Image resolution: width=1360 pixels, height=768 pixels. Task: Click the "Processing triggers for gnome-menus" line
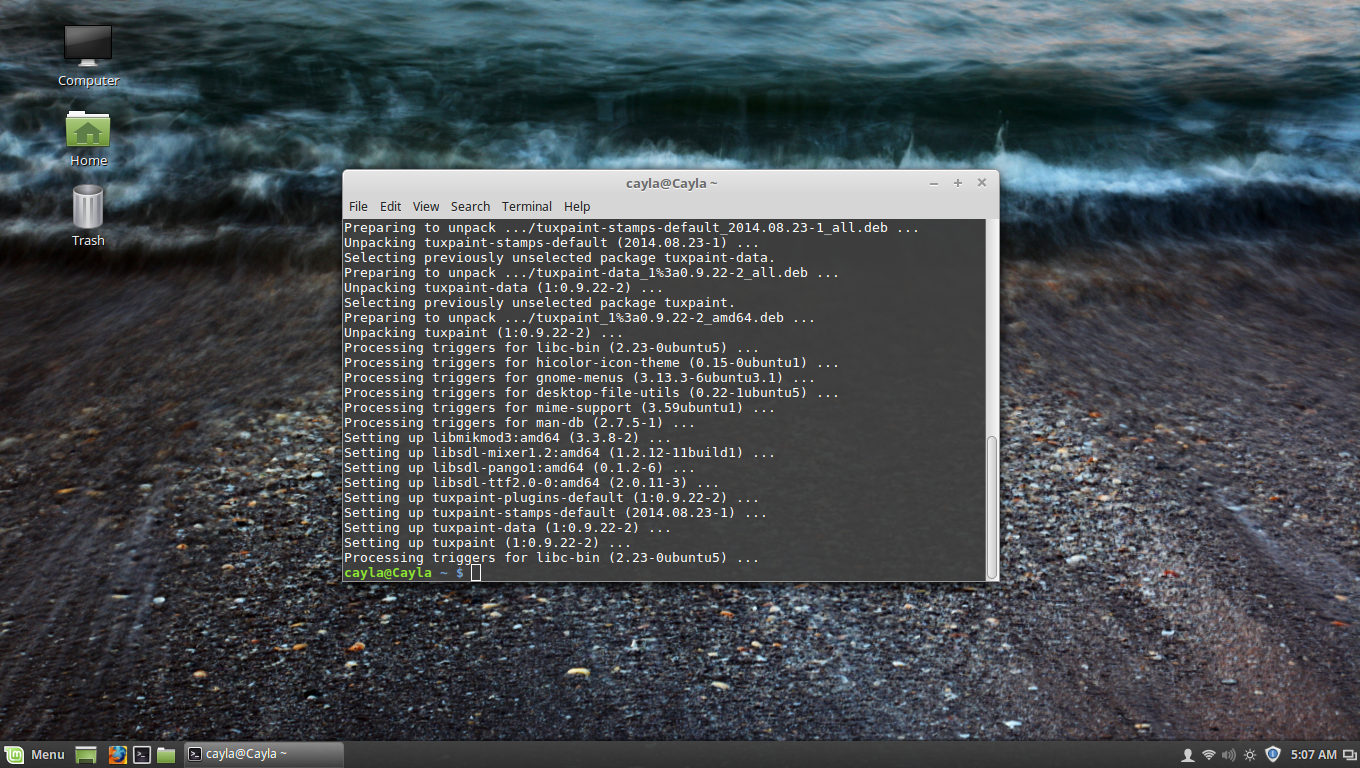[580, 378]
